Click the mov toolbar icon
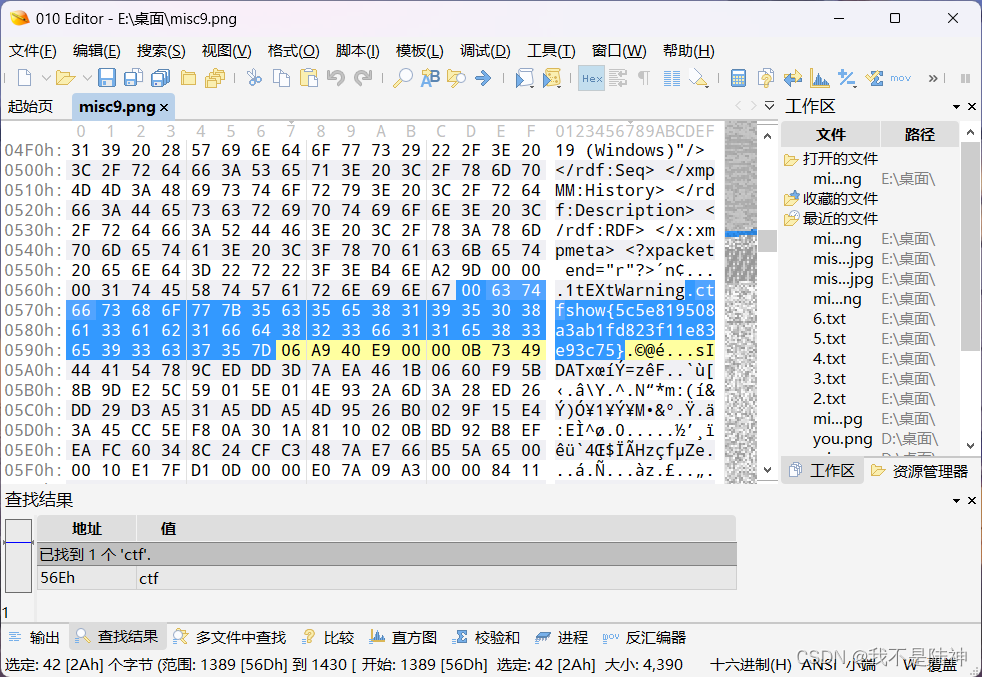982x677 pixels. [900, 78]
